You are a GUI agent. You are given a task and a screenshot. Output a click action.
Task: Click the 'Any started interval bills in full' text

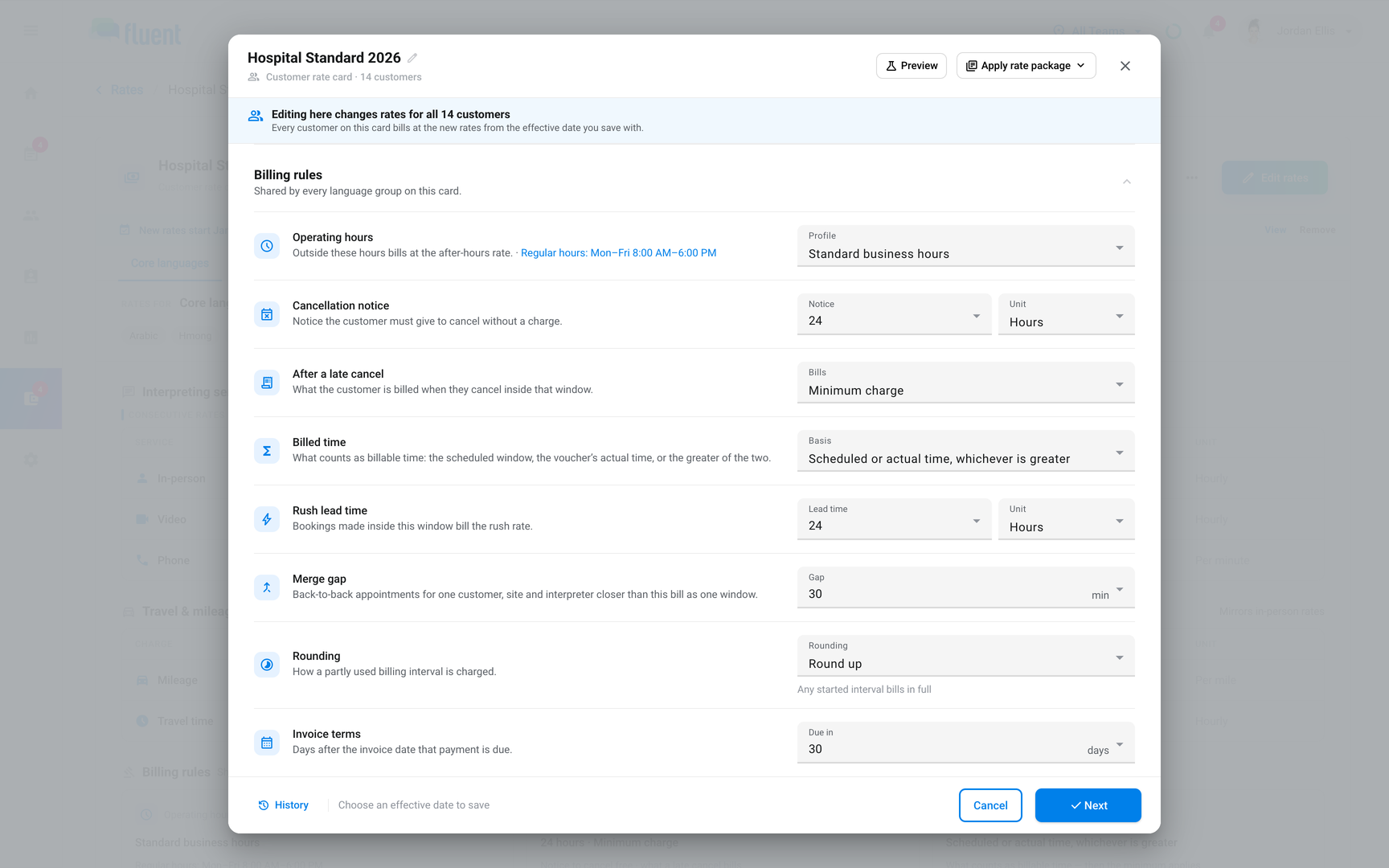(x=864, y=690)
